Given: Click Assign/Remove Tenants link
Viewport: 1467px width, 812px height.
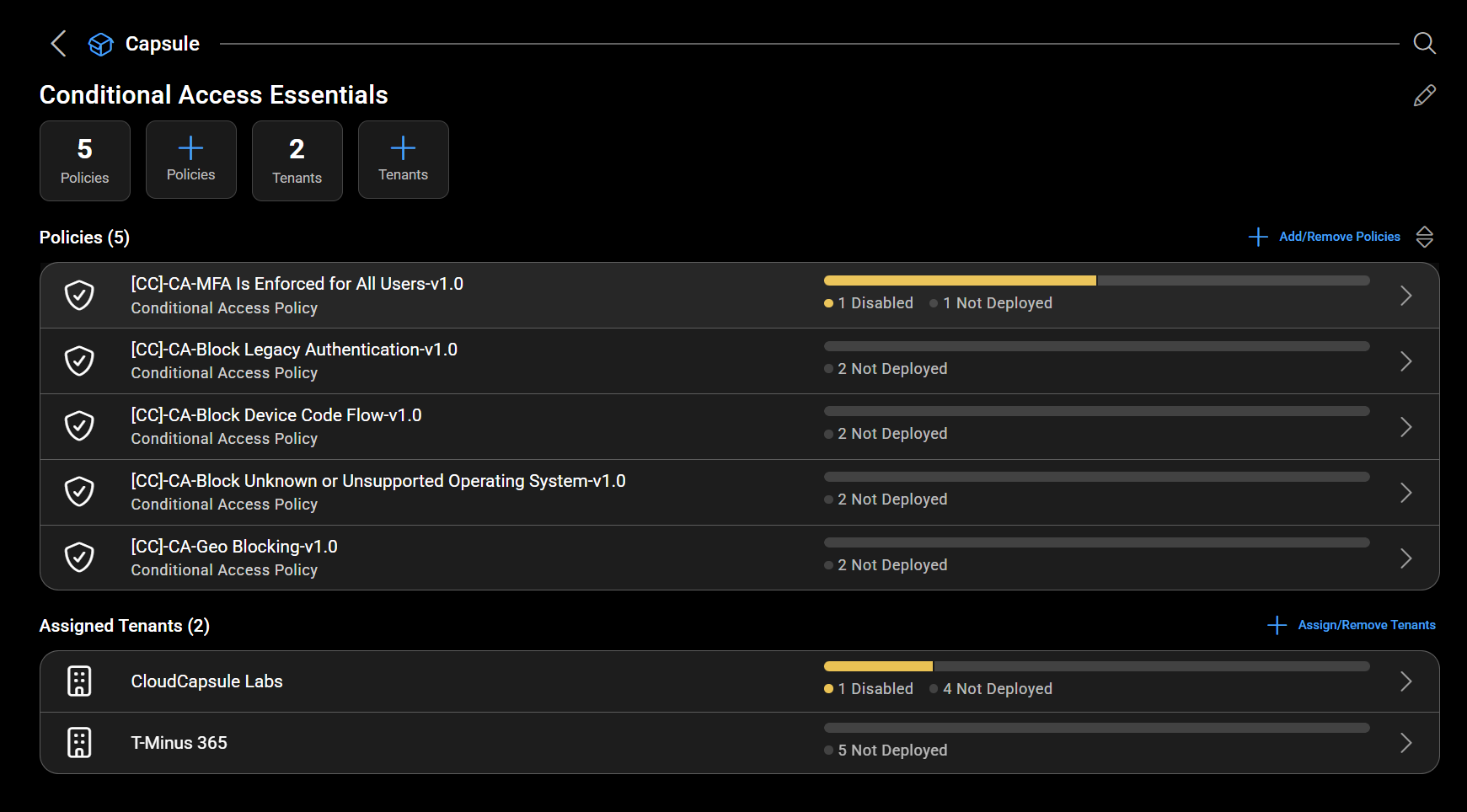Looking at the screenshot, I should pos(1366,625).
